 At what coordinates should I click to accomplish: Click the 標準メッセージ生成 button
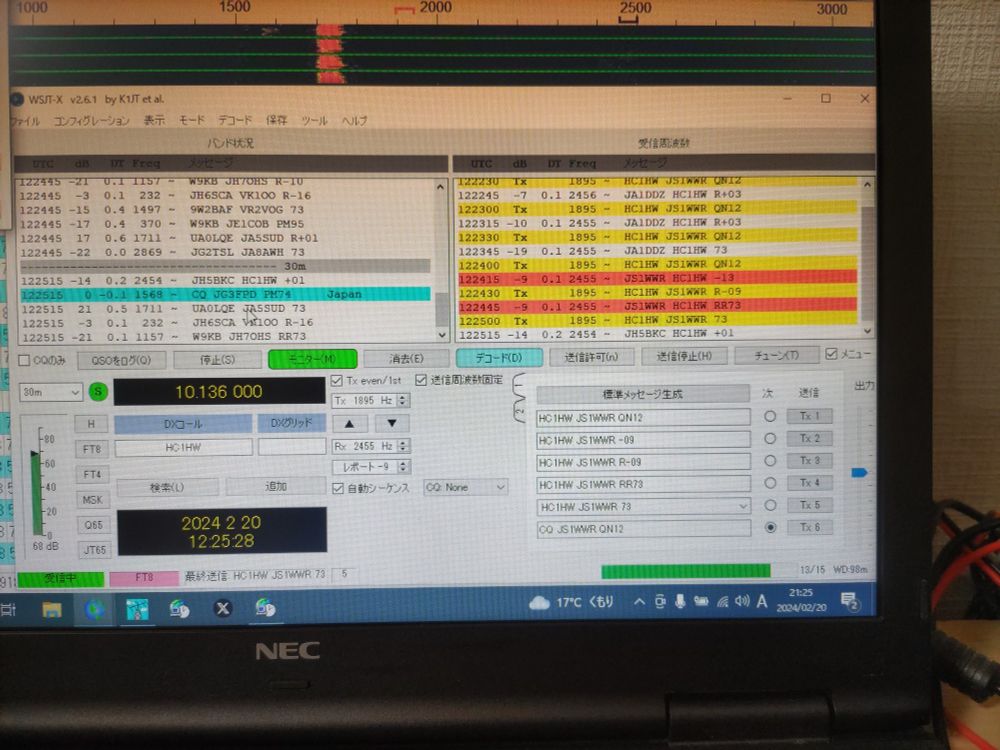(643, 394)
